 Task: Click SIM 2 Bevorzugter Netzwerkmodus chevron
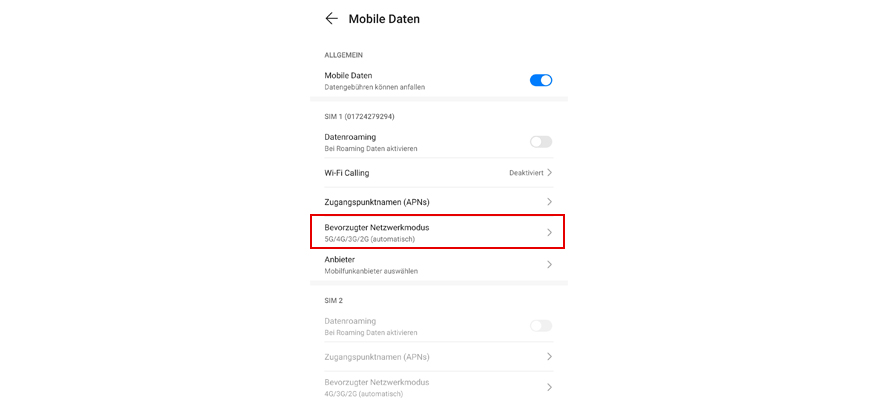pyautogui.click(x=549, y=387)
